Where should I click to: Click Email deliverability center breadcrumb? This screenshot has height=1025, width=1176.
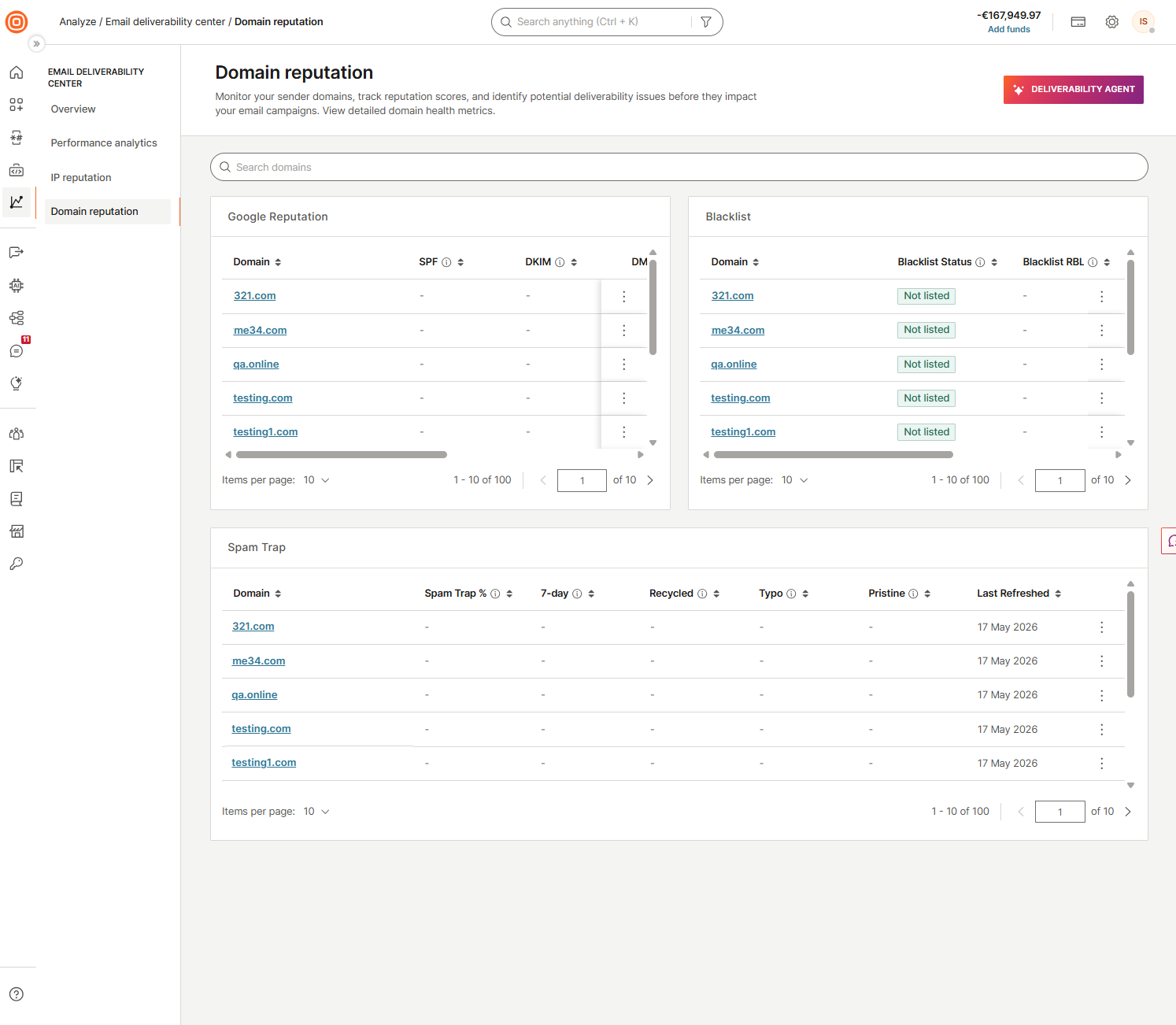165,22
